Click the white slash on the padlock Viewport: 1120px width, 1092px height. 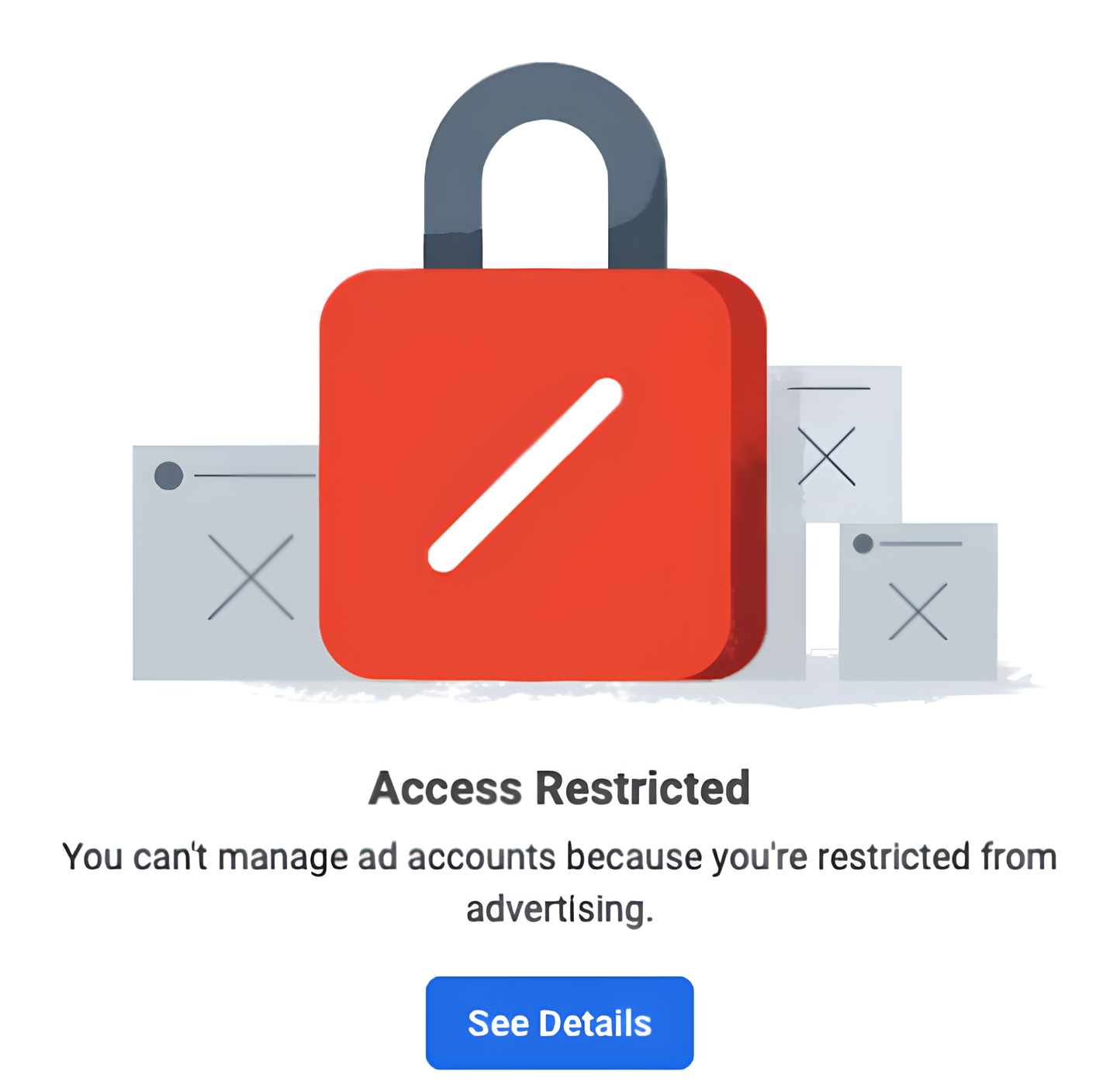click(x=525, y=475)
